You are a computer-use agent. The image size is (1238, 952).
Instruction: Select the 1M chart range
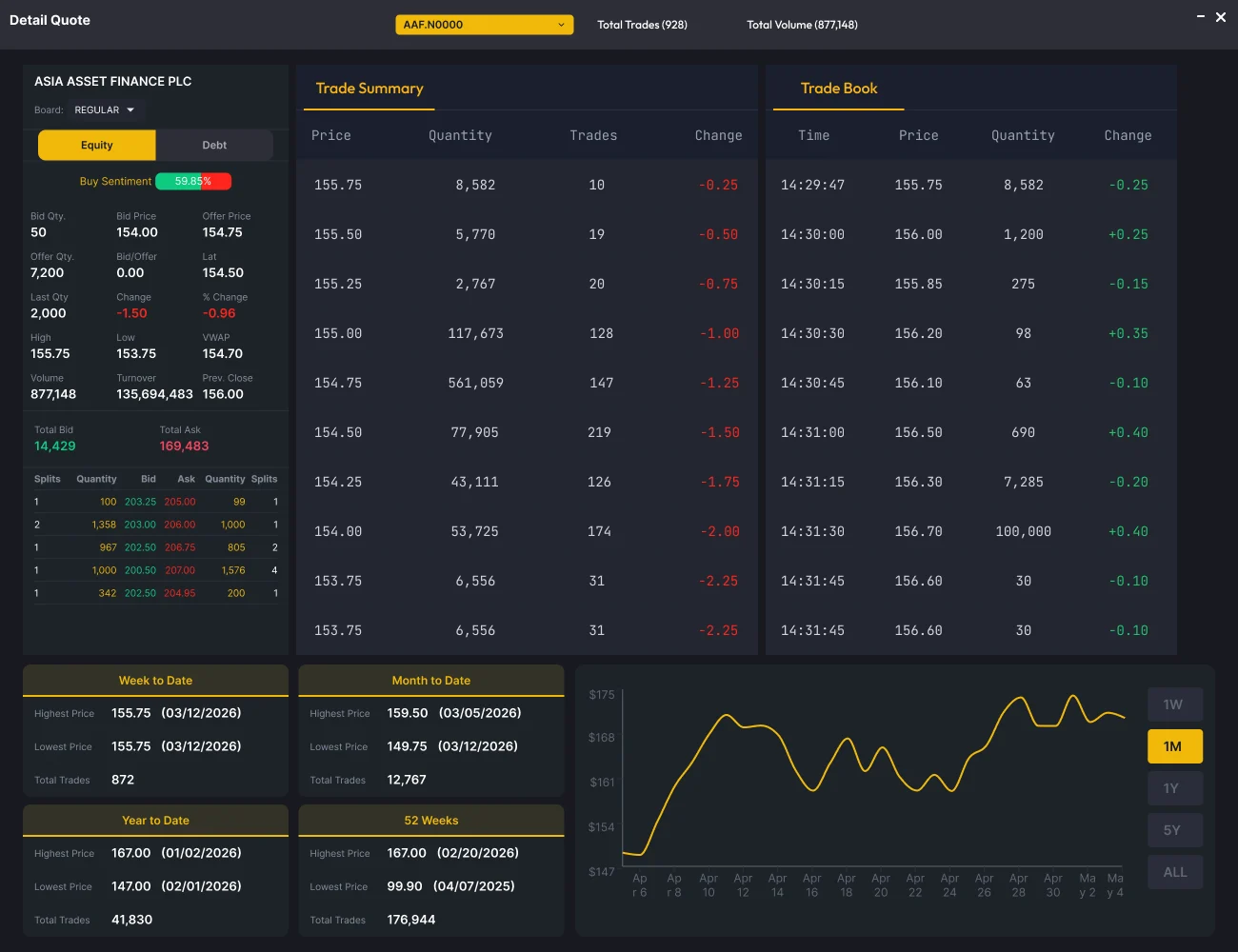1175,746
